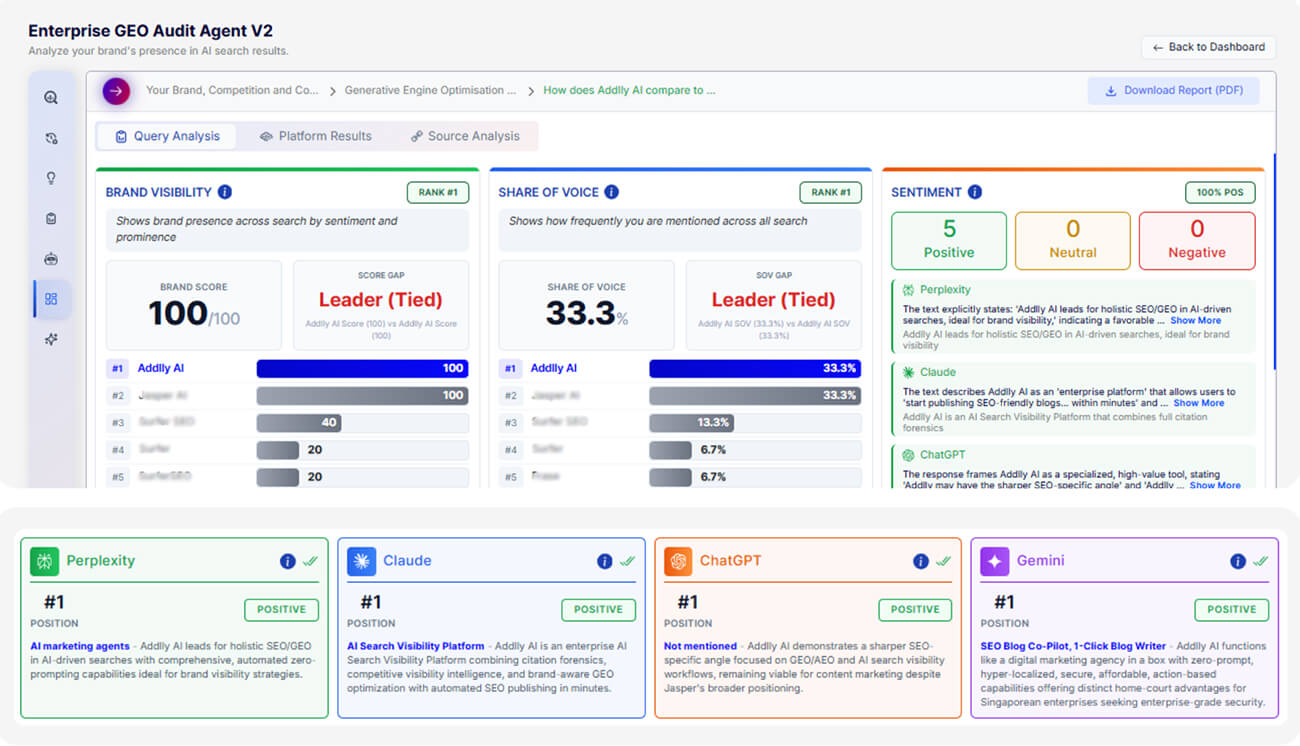Click the ChatGPT logo icon in bottom card
This screenshot has width=1300, height=746.
(678, 561)
